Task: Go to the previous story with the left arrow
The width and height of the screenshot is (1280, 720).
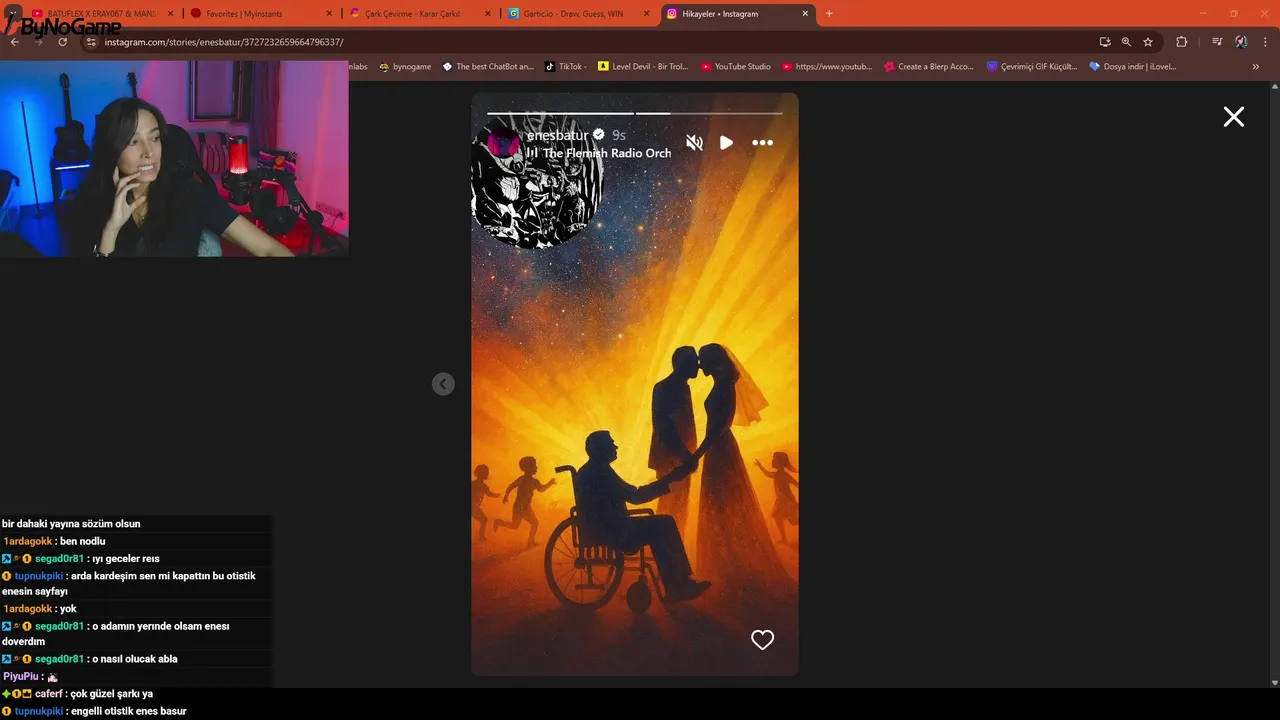Action: pos(443,384)
